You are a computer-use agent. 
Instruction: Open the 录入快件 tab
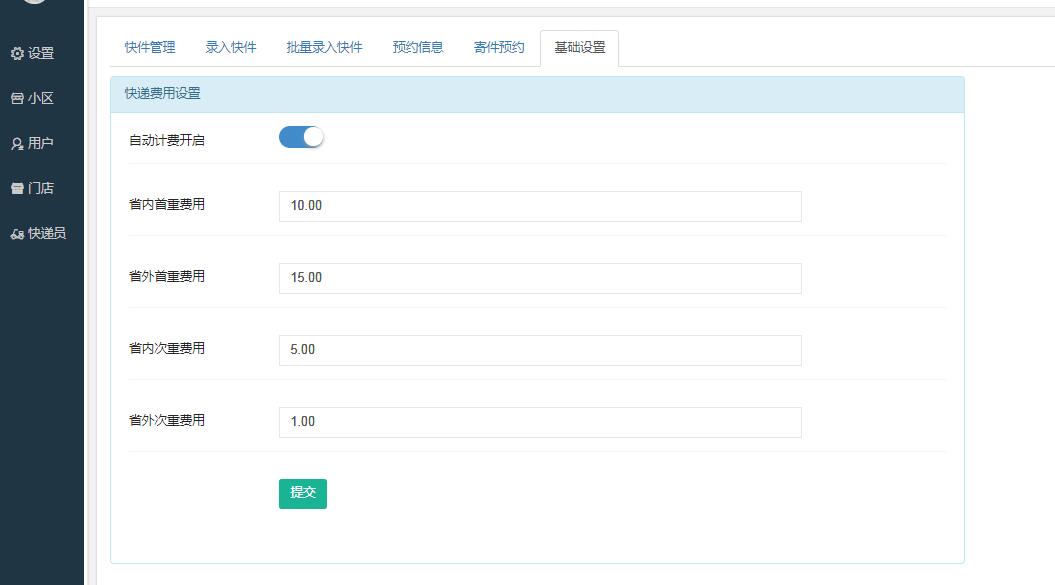pos(230,46)
